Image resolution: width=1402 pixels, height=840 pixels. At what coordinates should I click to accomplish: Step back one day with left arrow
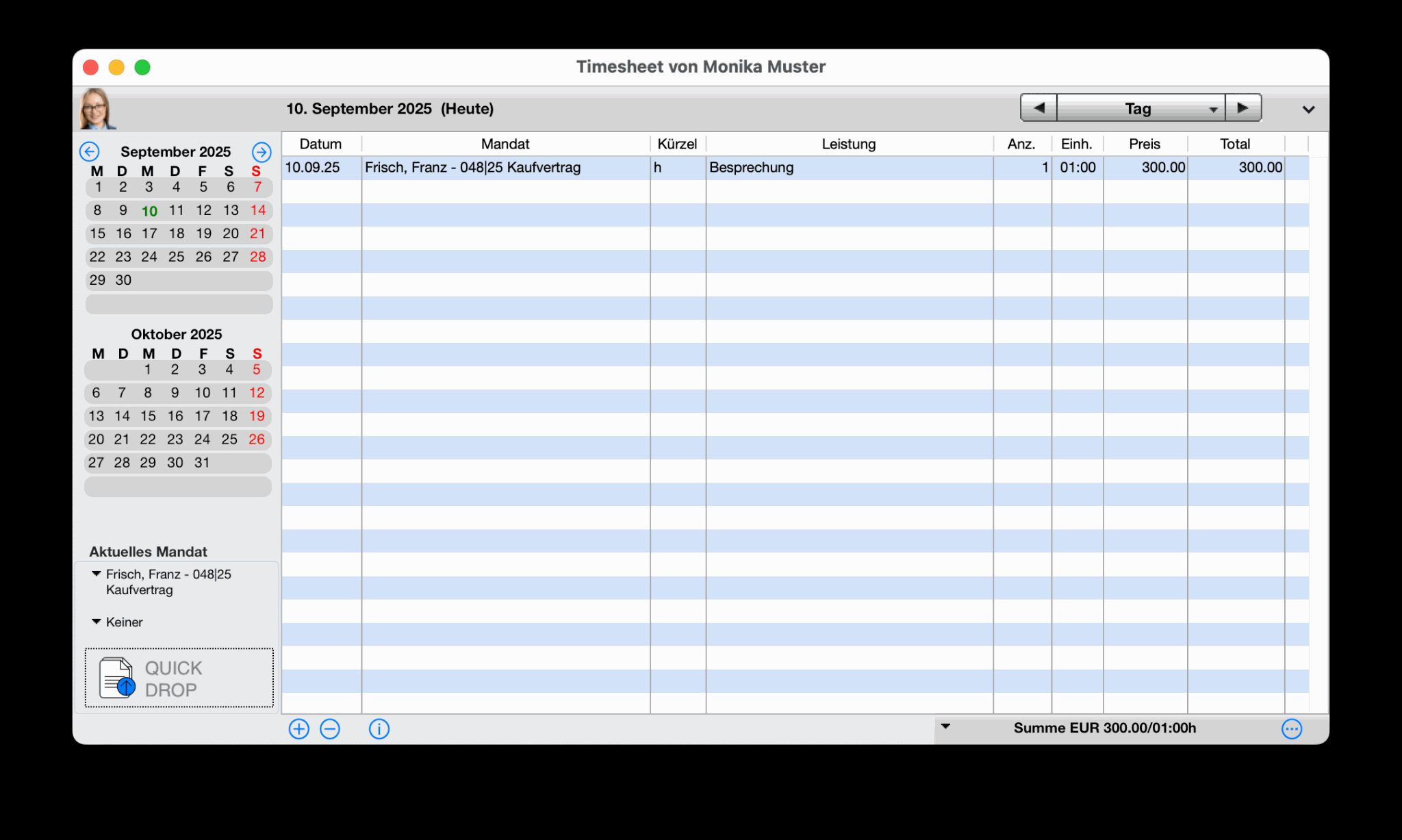pyautogui.click(x=1038, y=108)
